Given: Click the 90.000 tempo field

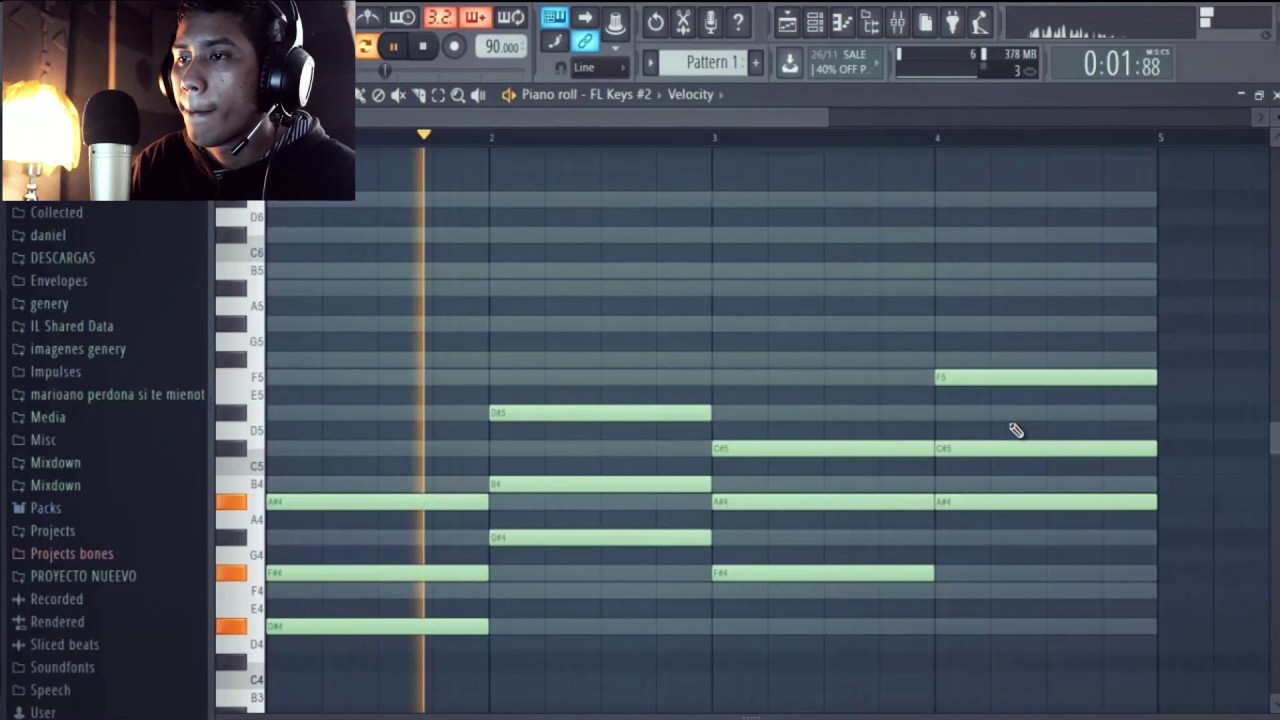Looking at the screenshot, I should (501, 47).
